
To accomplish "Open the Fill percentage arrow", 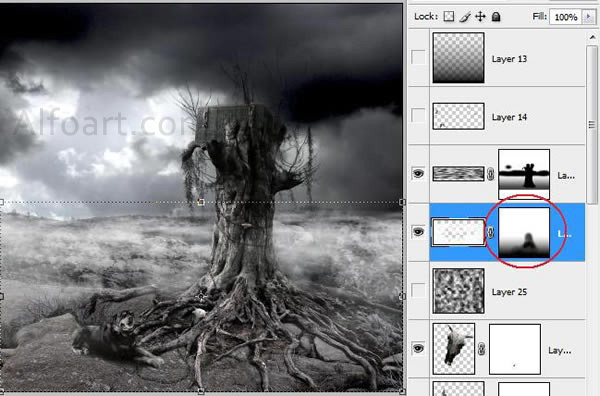I will (589, 17).
